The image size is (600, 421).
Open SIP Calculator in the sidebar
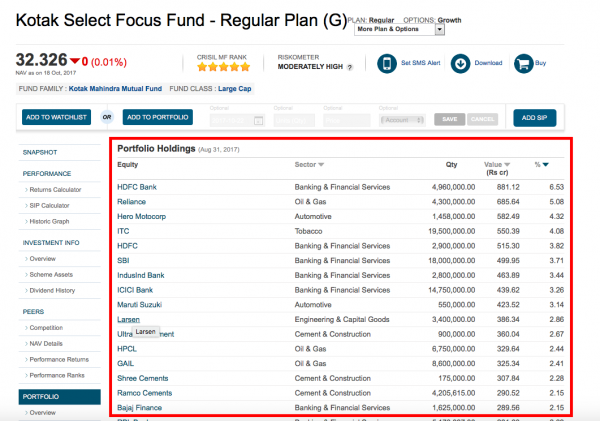pos(49,206)
